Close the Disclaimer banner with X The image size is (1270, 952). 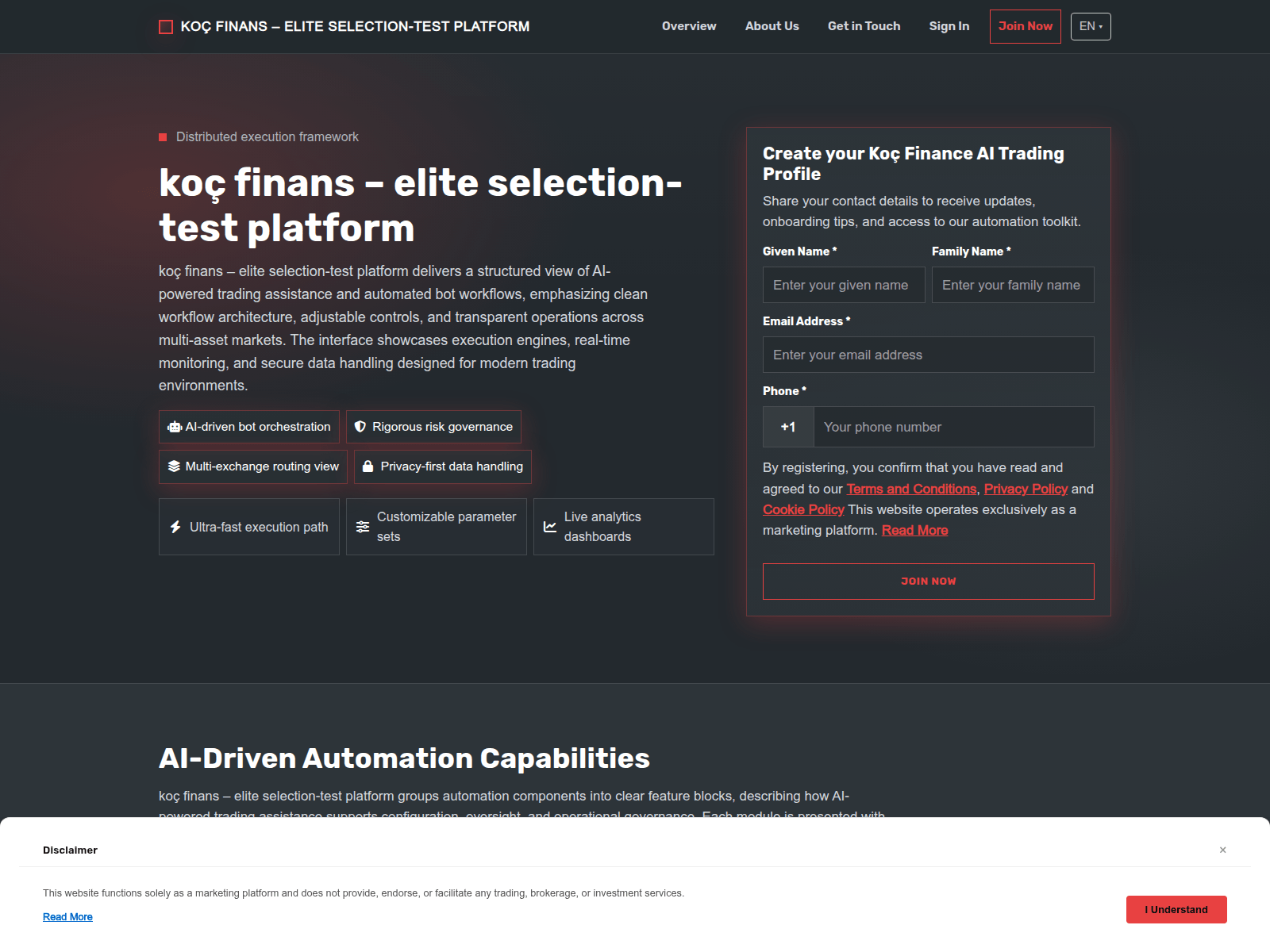tap(1223, 850)
